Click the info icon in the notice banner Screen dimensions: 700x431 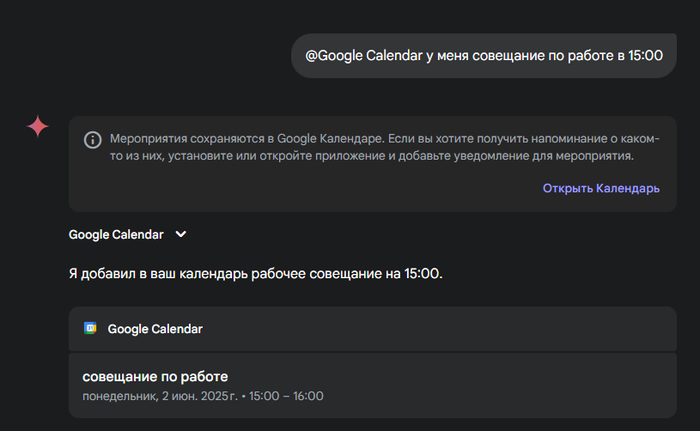click(92, 139)
